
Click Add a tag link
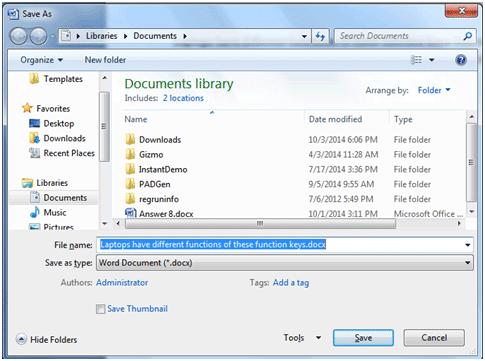pyautogui.click(x=291, y=283)
